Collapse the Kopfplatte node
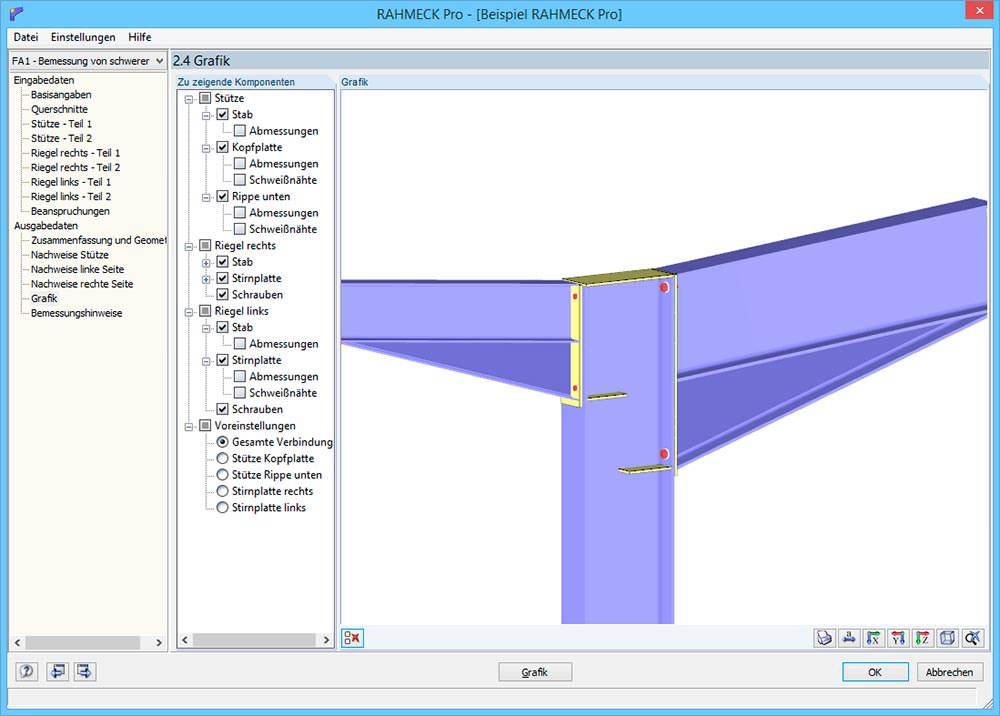This screenshot has height=716, width=1000. [206, 149]
